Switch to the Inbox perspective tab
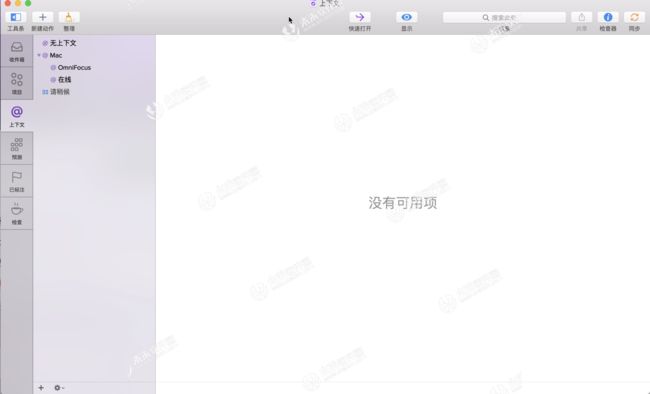The height and width of the screenshot is (394, 650). 17,51
